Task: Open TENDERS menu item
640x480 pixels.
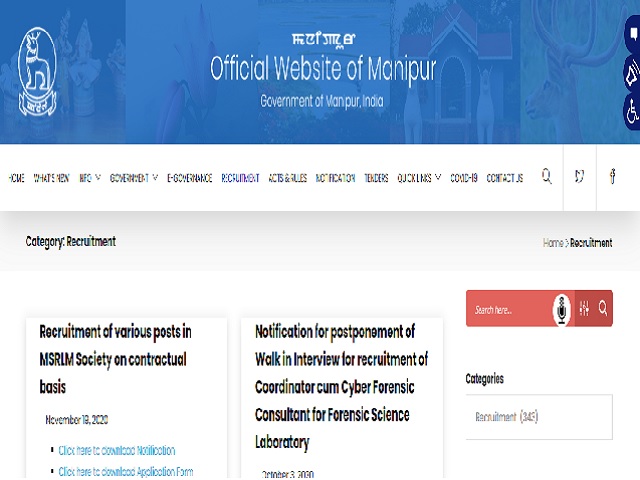Action: [x=376, y=178]
